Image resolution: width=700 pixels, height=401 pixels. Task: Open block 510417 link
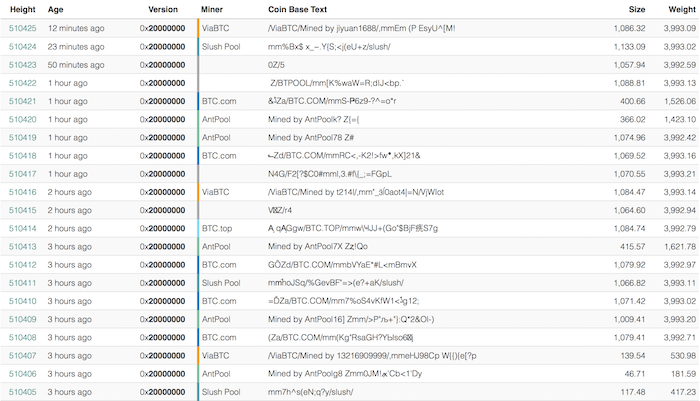click(x=22, y=174)
